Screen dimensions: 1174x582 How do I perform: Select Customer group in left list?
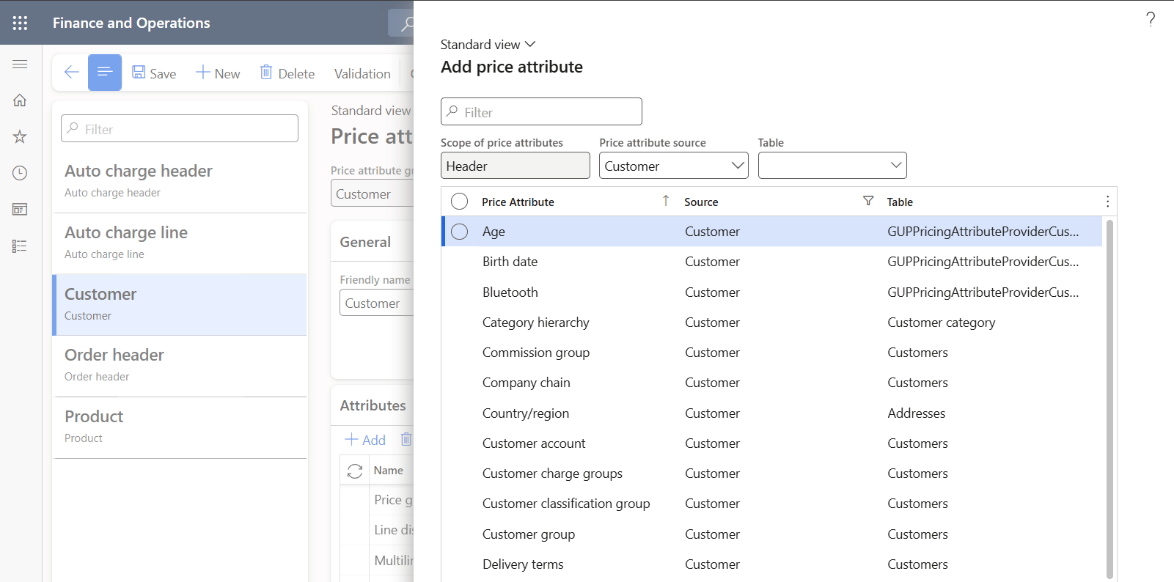click(x=180, y=304)
